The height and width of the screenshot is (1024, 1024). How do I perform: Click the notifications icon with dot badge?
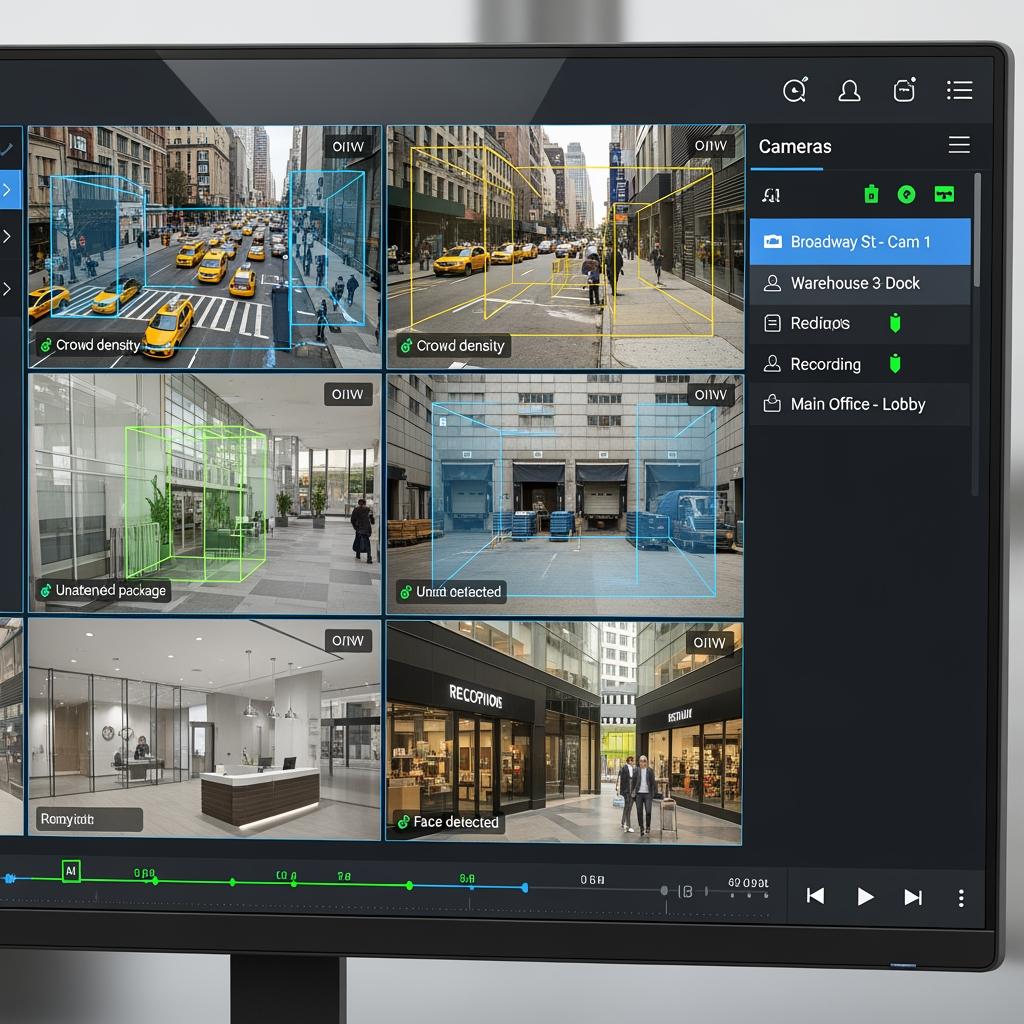coord(904,91)
